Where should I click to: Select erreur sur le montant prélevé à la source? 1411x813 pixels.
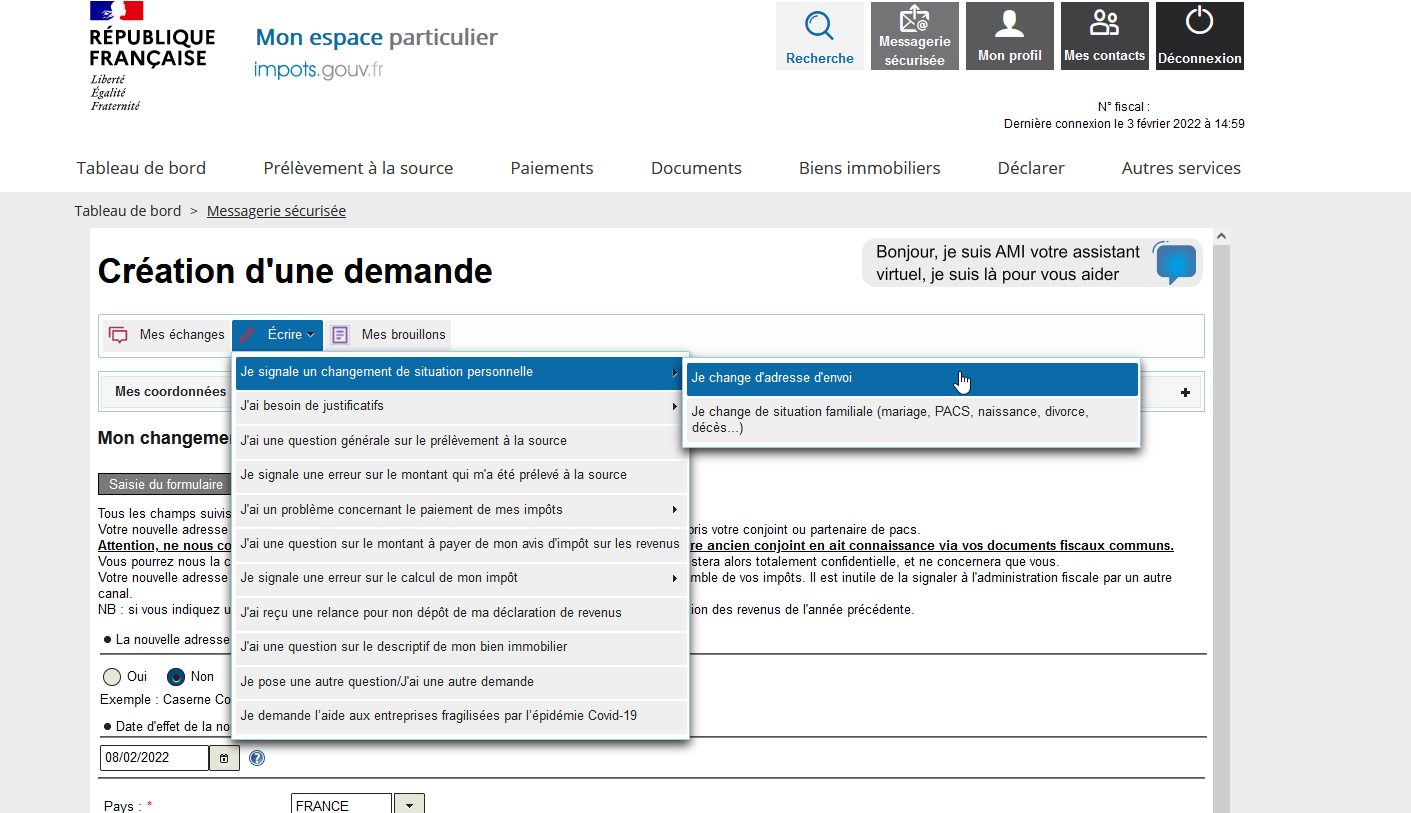(x=460, y=475)
